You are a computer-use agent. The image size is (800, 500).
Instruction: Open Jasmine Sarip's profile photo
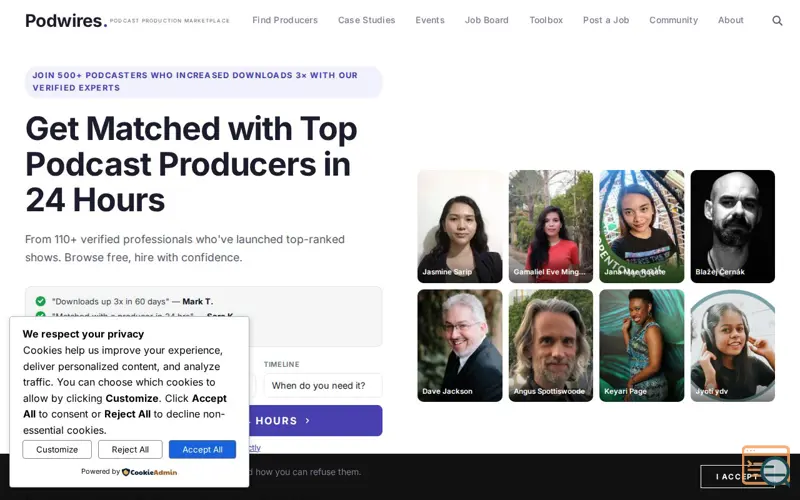pos(460,226)
